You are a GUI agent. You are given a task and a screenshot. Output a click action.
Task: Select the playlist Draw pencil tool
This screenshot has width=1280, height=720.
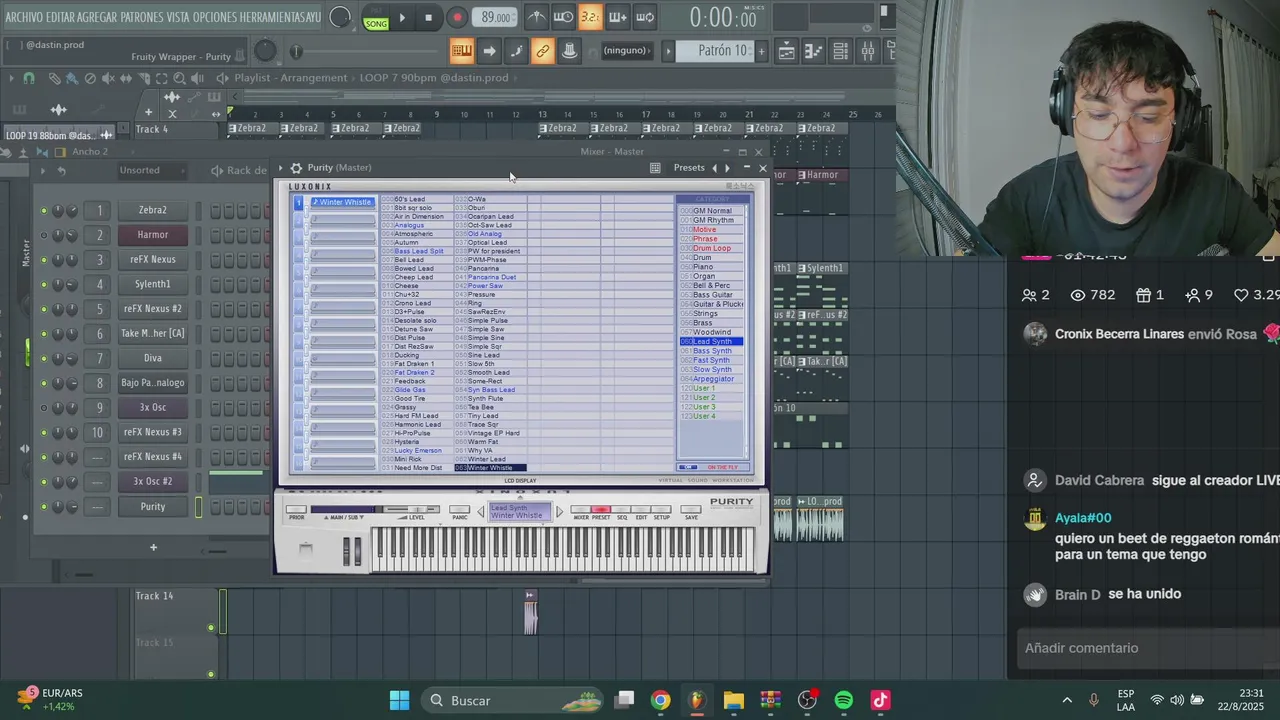[x=54, y=78]
